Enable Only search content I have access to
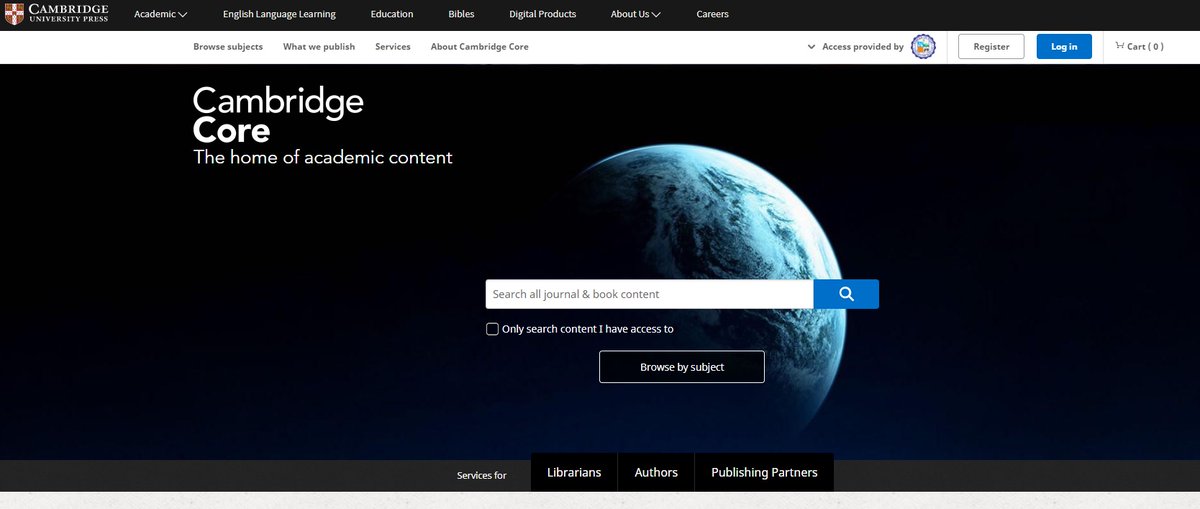The height and width of the screenshot is (509, 1200). point(492,329)
